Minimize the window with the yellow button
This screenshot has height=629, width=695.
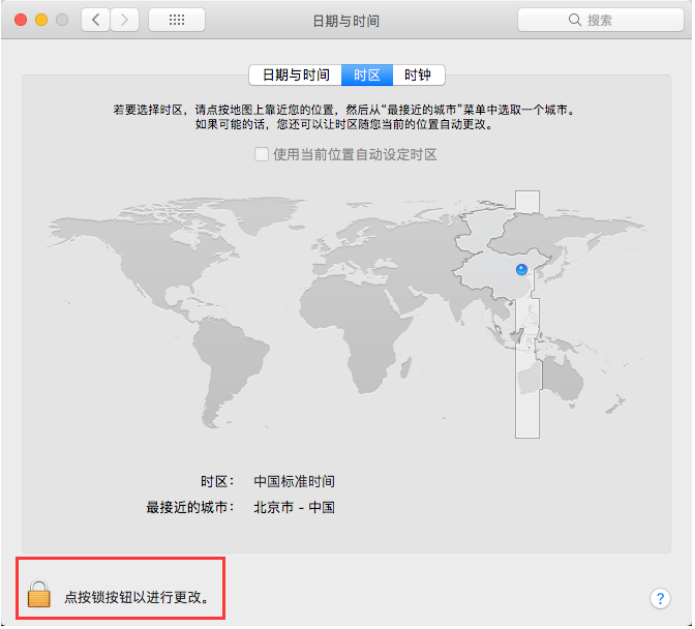coord(42,20)
